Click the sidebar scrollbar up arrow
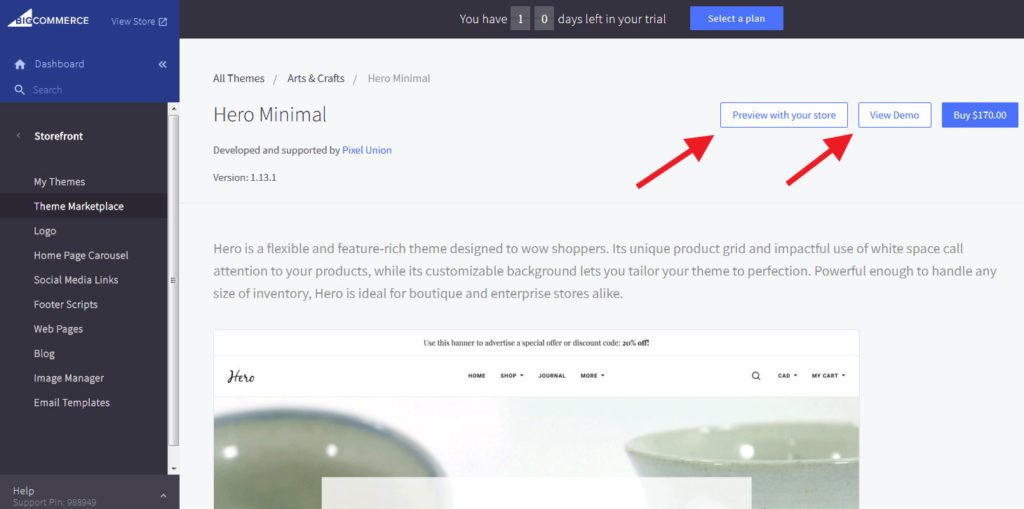 pos(173,107)
